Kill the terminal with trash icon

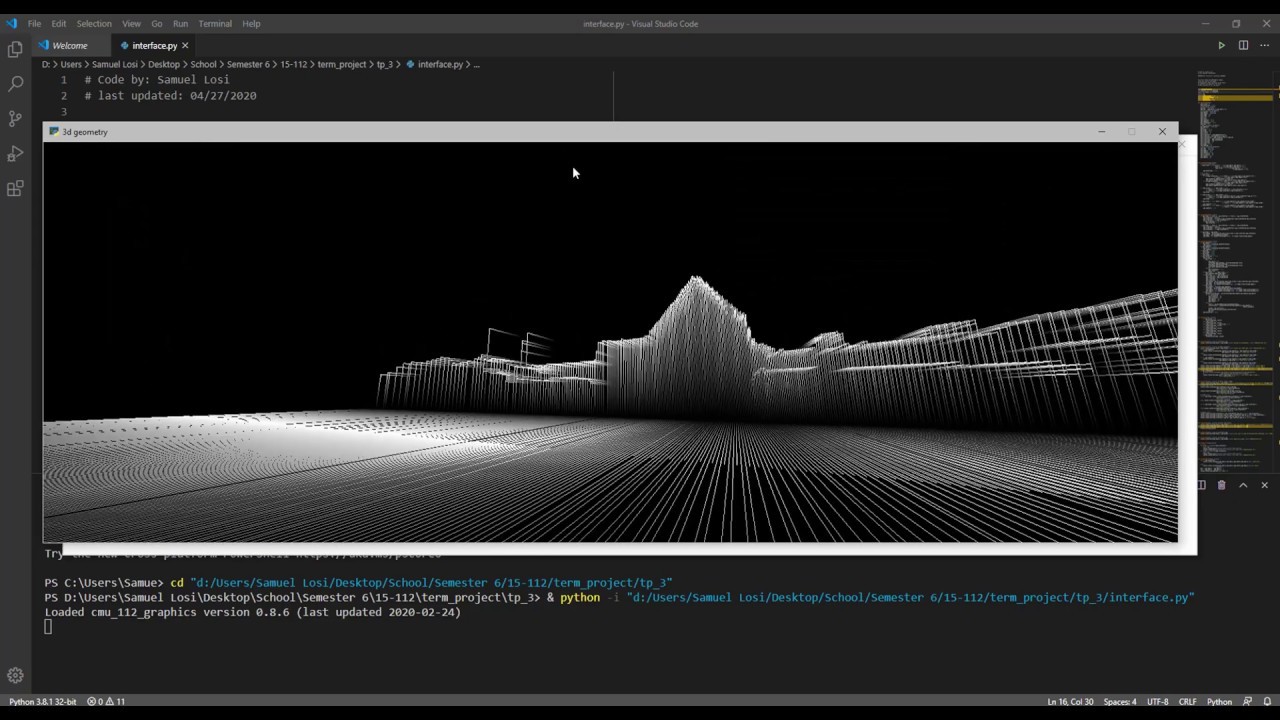(x=1221, y=485)
